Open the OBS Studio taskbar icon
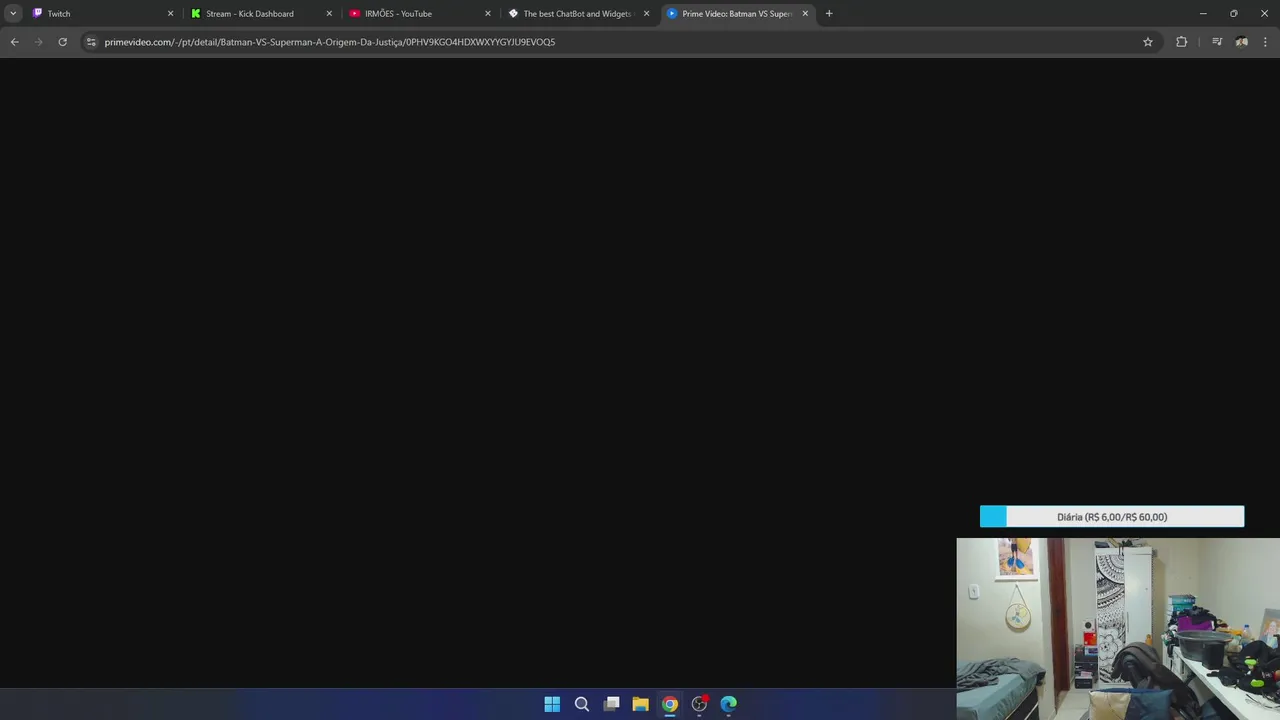The width and height of the screenshot is (1280, 720). click(x=699, y=704)
